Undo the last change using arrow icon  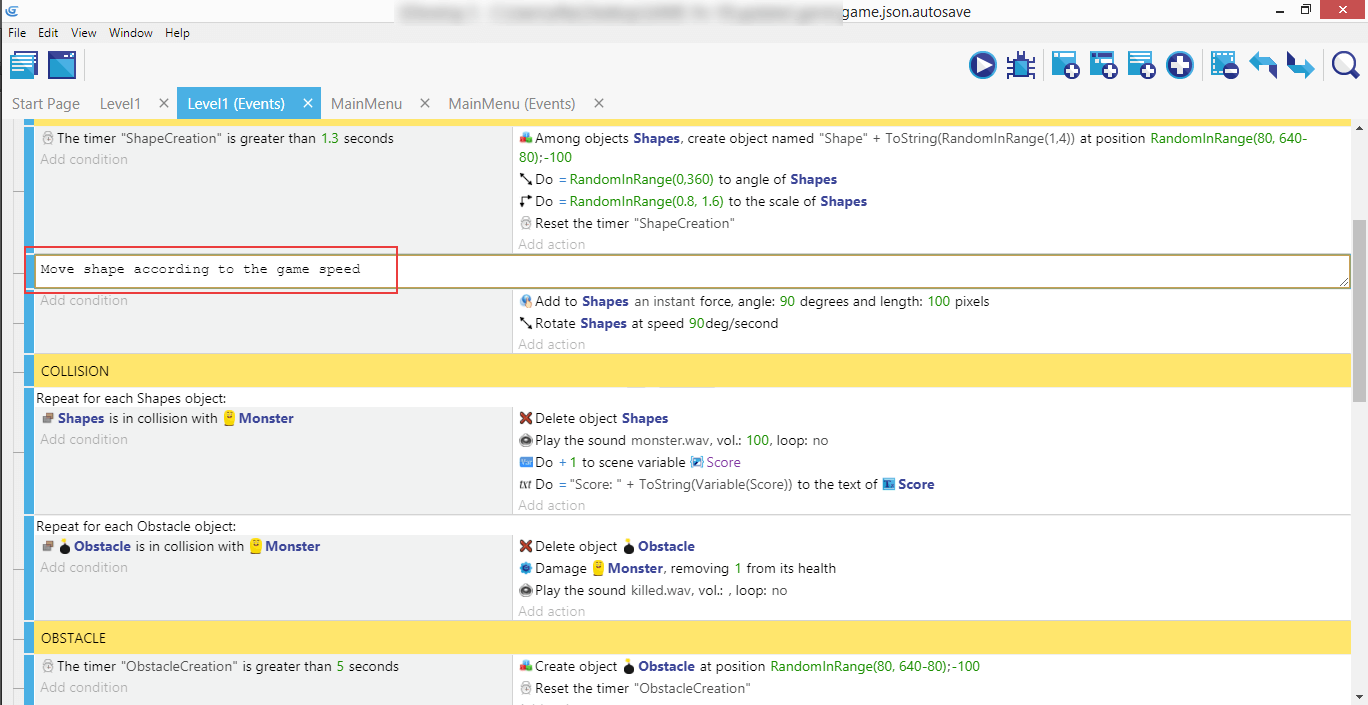click(x=1262, y=66)
